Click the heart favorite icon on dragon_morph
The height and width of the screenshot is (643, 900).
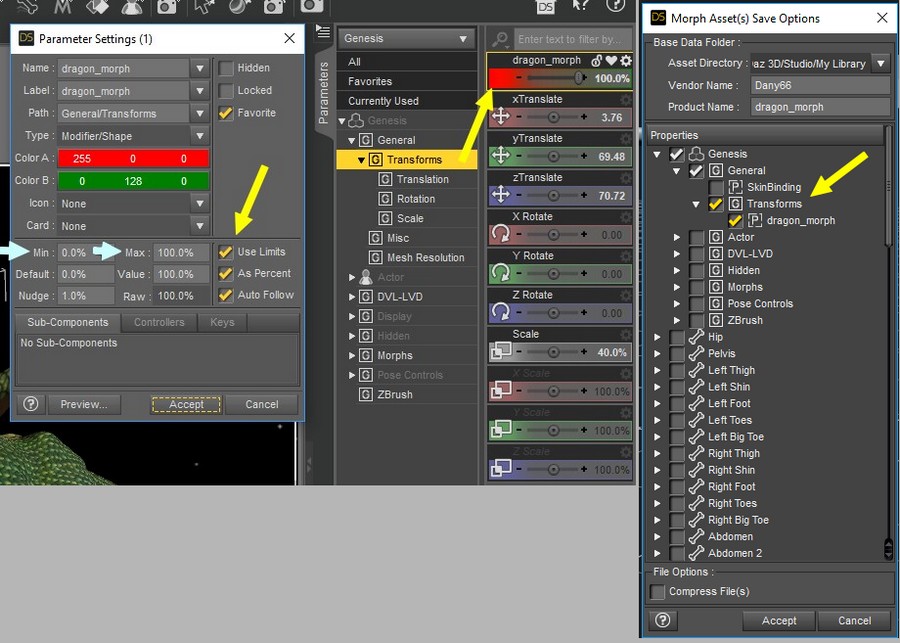(x=611, y=60)
